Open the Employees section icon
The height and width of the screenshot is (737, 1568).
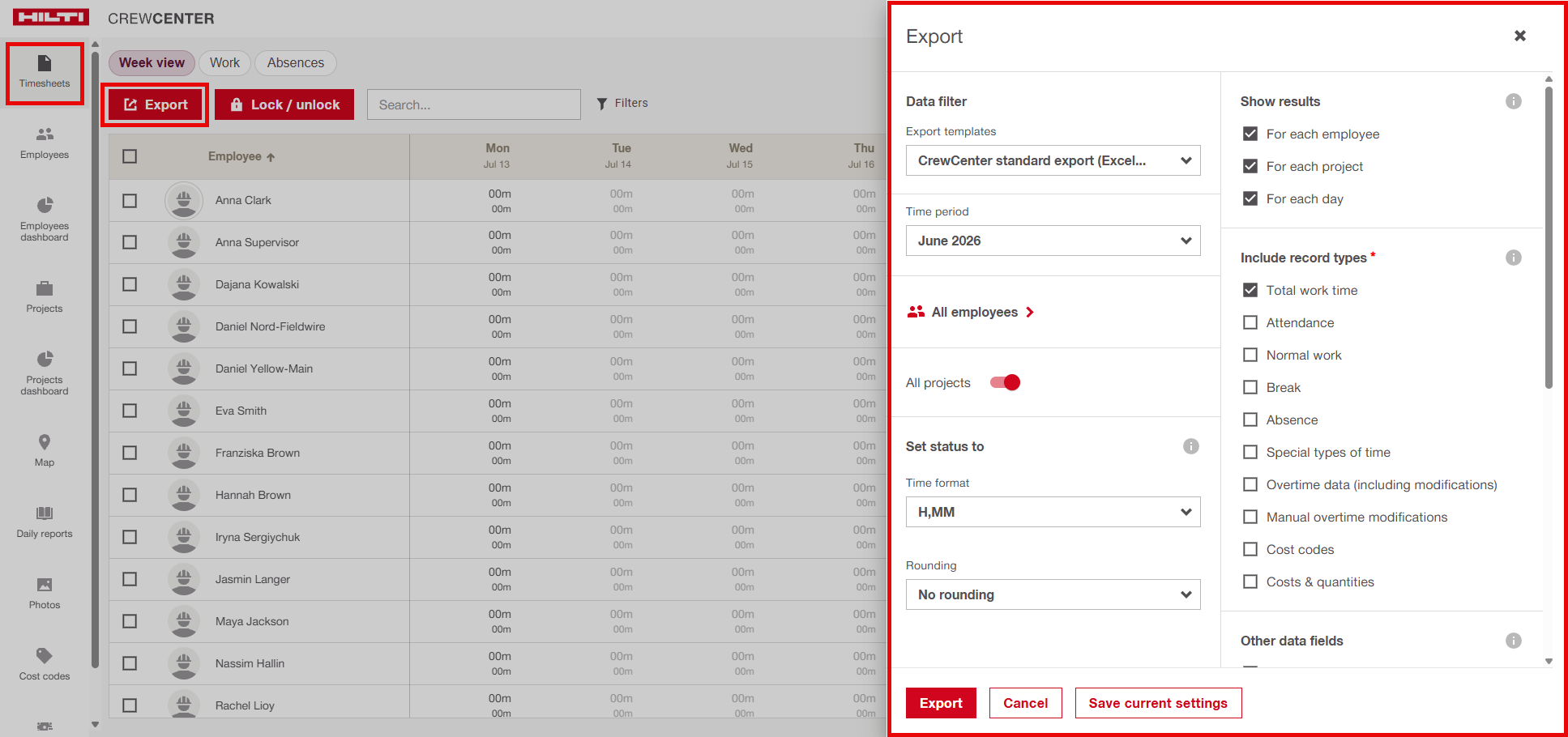tap(45, 134)
